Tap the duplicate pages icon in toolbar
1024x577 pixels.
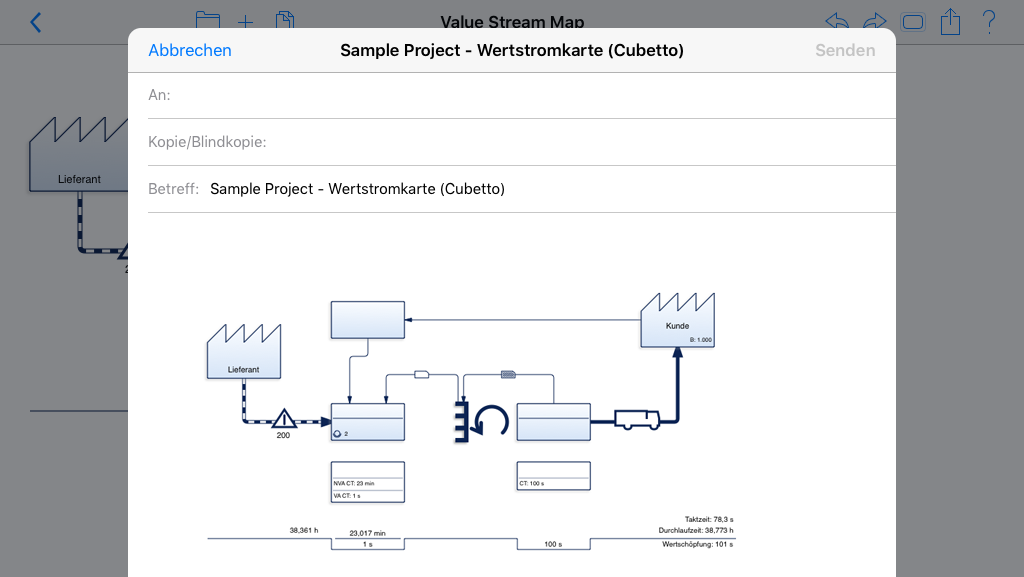285,20
